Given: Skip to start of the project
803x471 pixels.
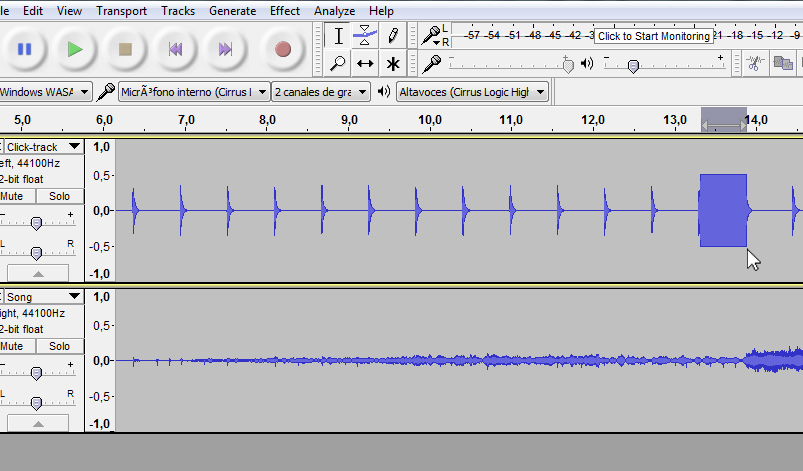Looking at the screenshot, I should [x=175, y=49].
